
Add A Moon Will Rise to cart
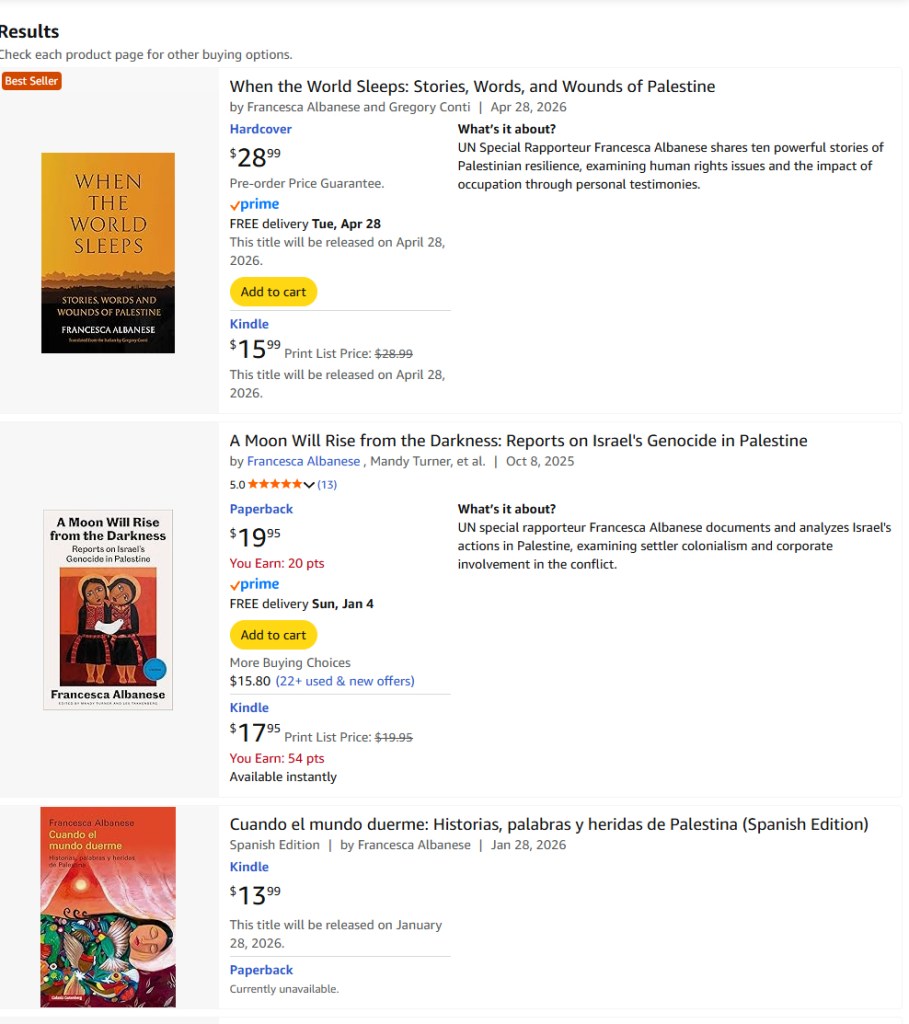[273, 634]
